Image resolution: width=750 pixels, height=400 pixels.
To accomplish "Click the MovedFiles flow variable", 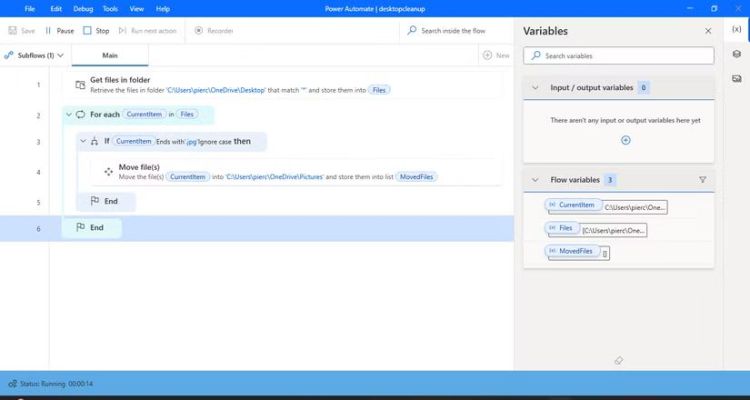I will pos(575,251).
